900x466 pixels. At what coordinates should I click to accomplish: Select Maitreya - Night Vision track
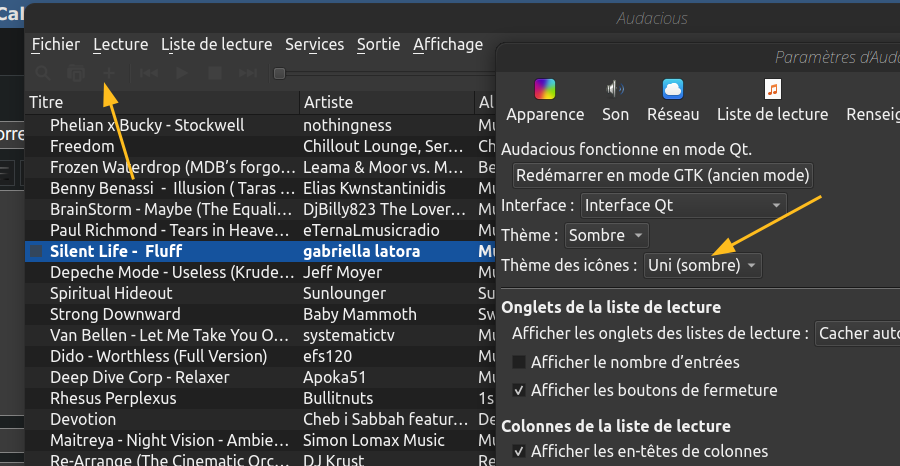(x=169, y=441)
